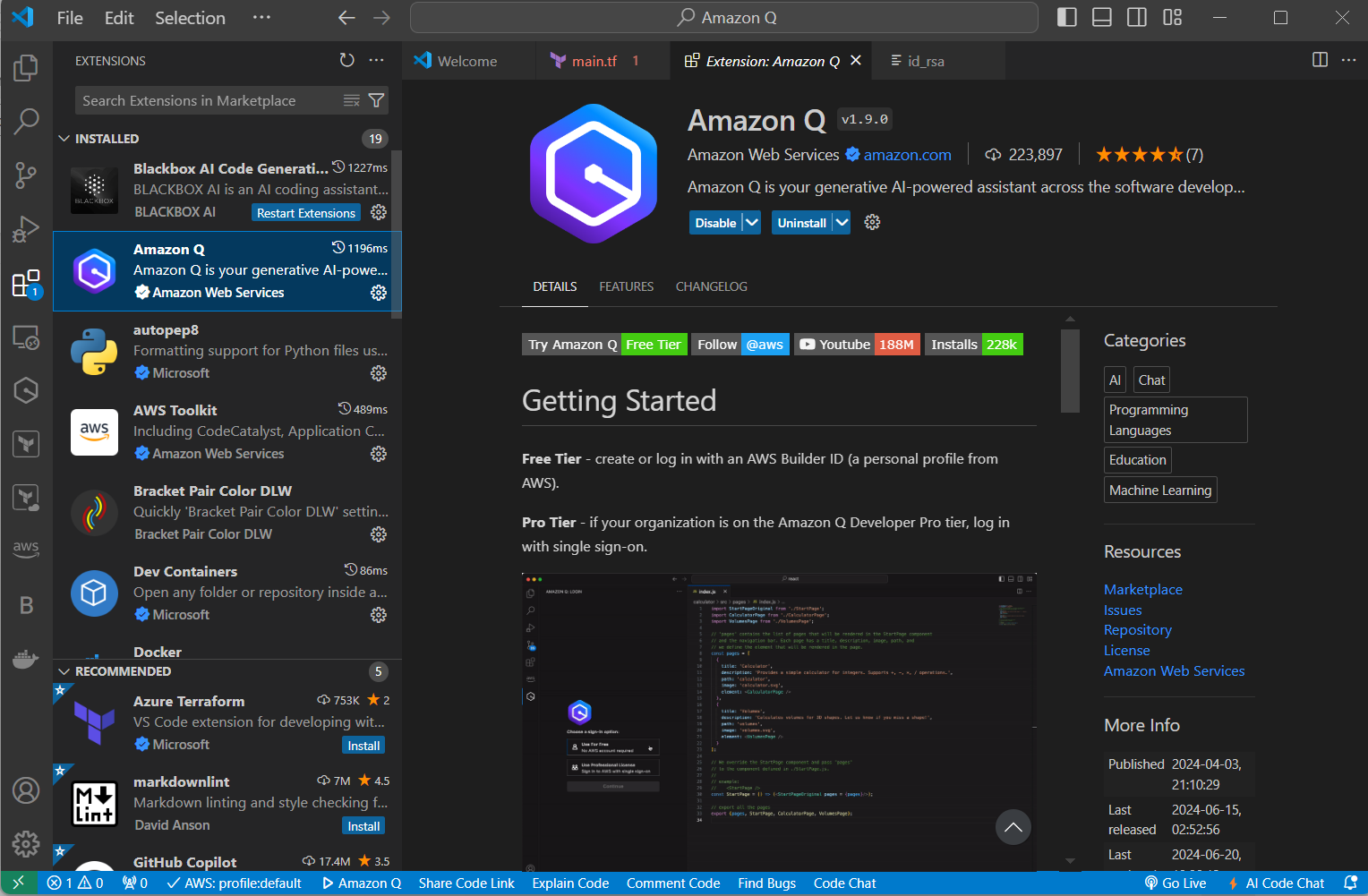
Task: Open the main.tf editor tab
Action: click(x=594, y=61)
